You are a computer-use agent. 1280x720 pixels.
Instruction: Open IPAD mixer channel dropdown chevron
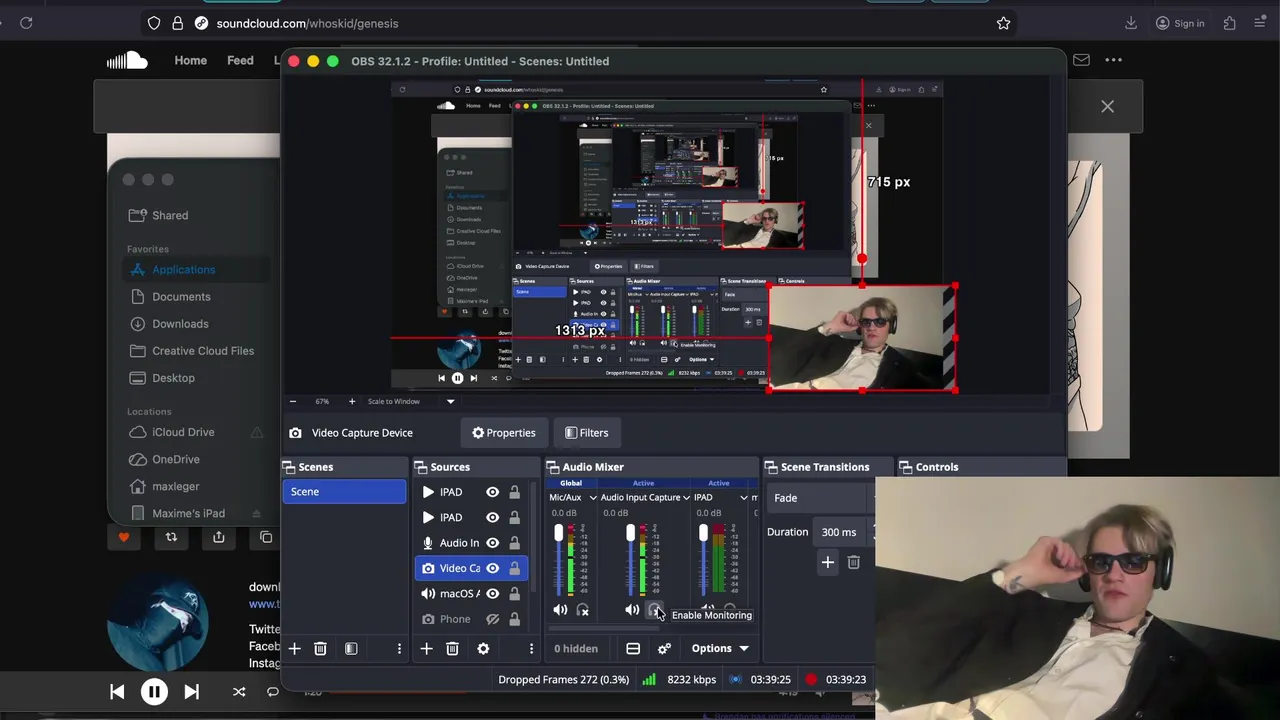(743, 498)
